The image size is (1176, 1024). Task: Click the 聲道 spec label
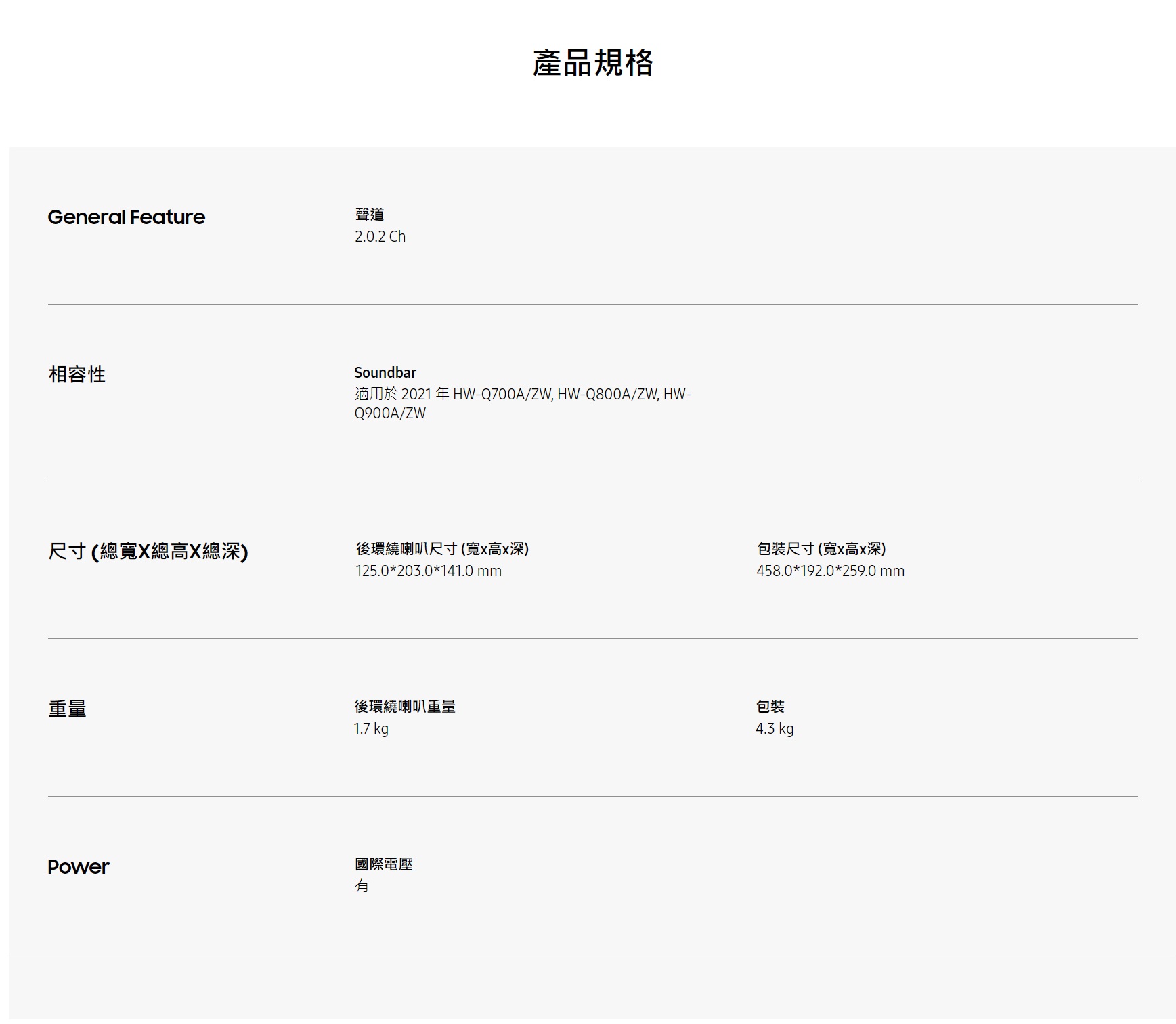(369, 215)
